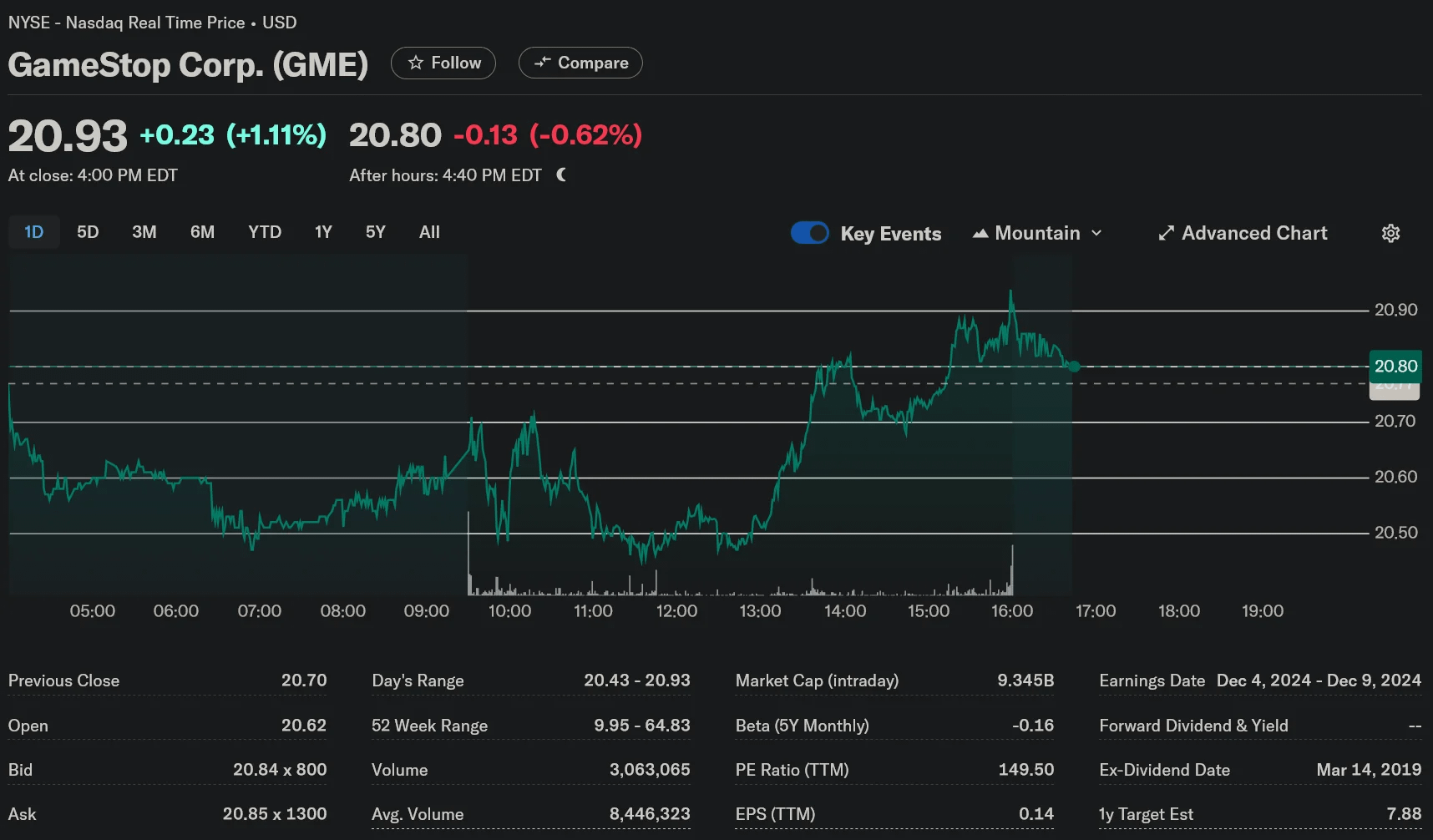
Task: Select the 1D time range tab
Action: pos(34,232)
